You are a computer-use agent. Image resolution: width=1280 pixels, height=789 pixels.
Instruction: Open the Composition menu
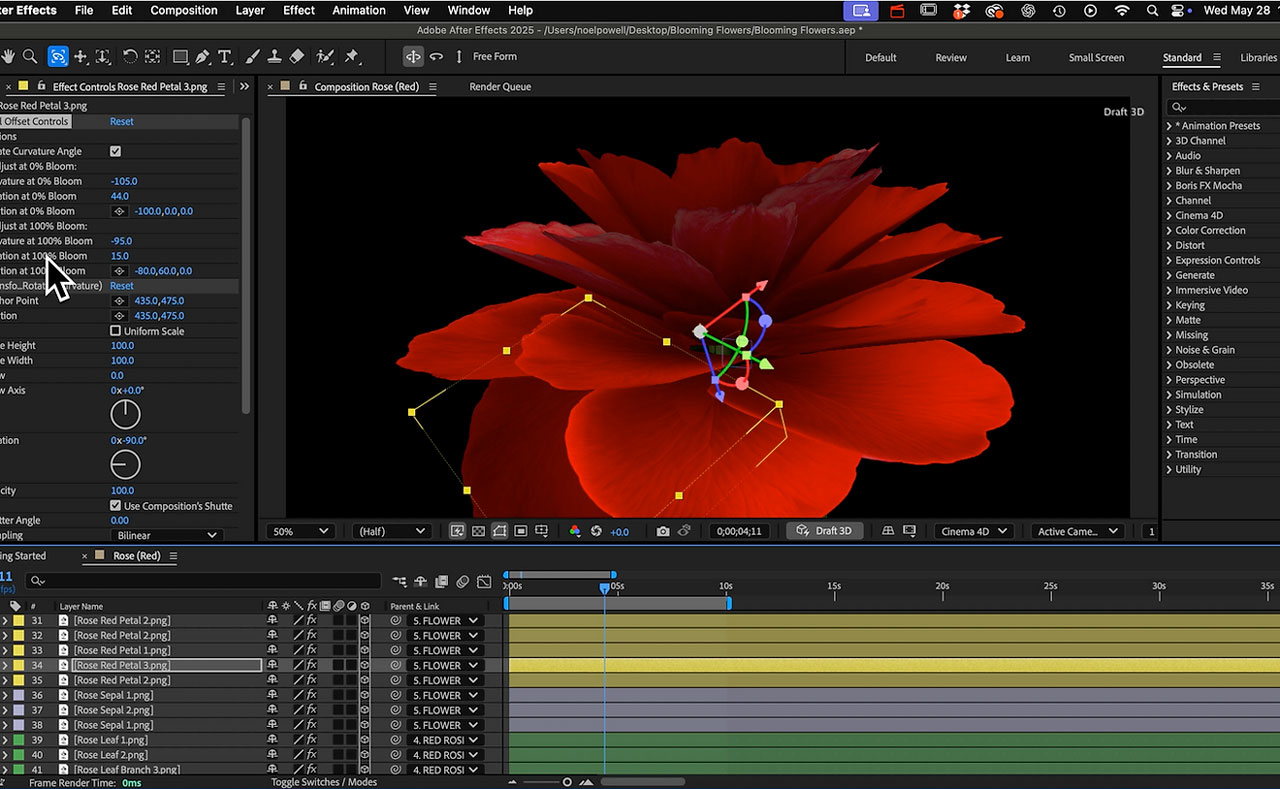183,10
